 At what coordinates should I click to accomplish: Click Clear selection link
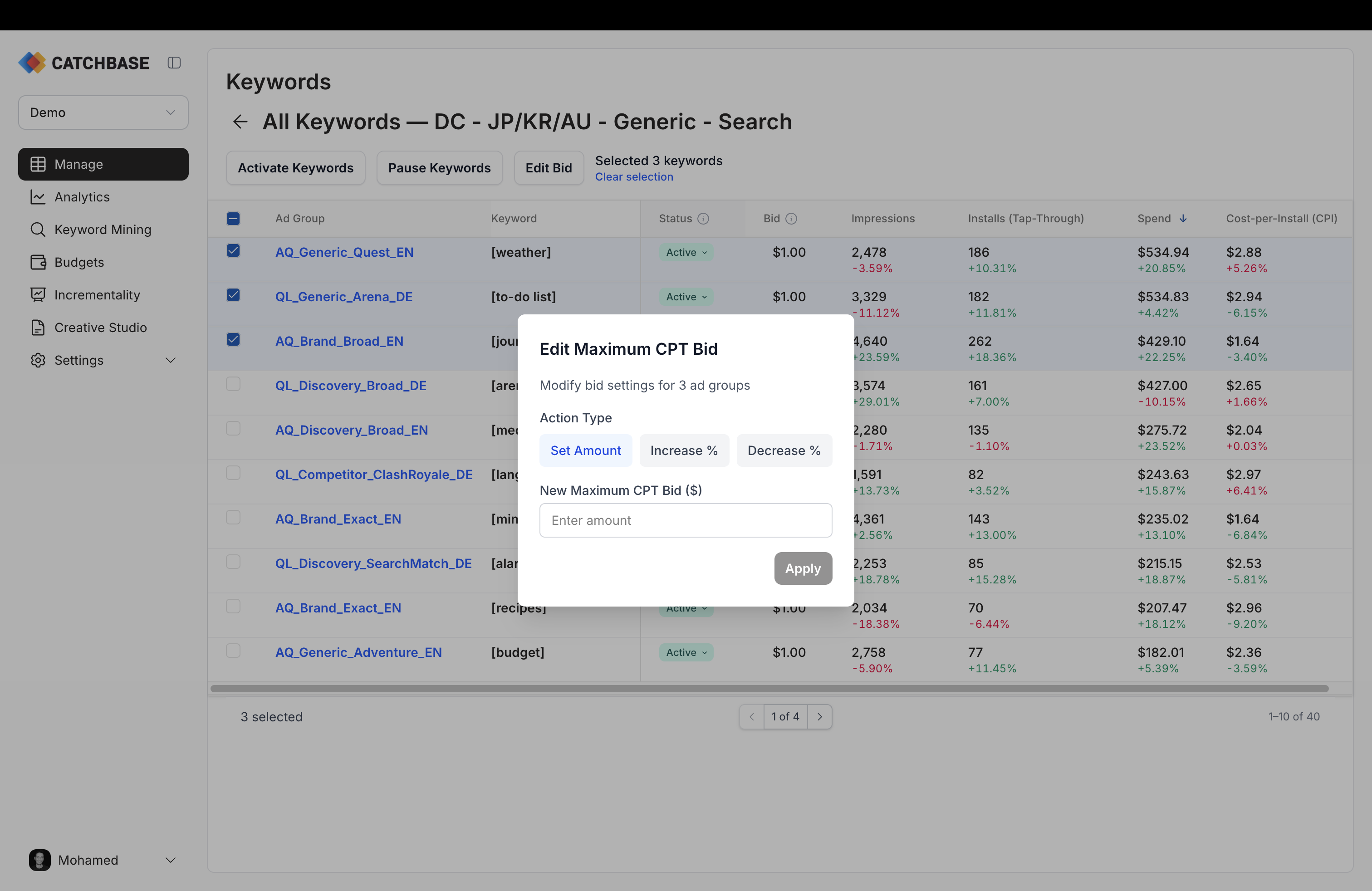click(x=634, y=177)
